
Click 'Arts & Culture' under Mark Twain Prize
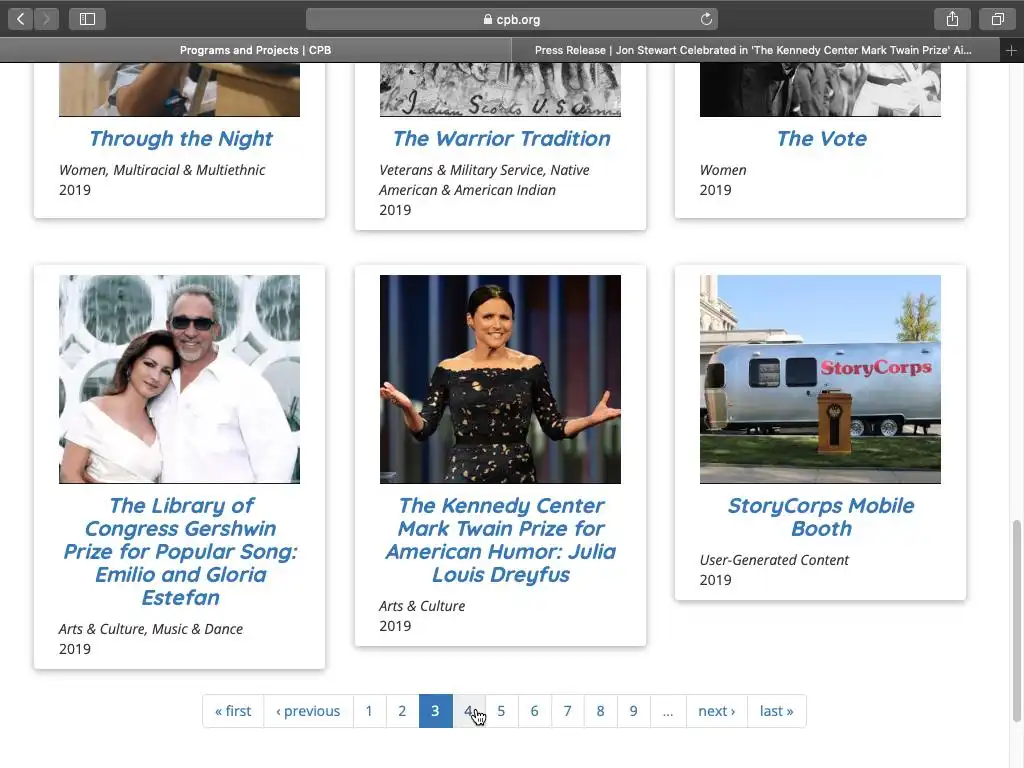[422, 606]
